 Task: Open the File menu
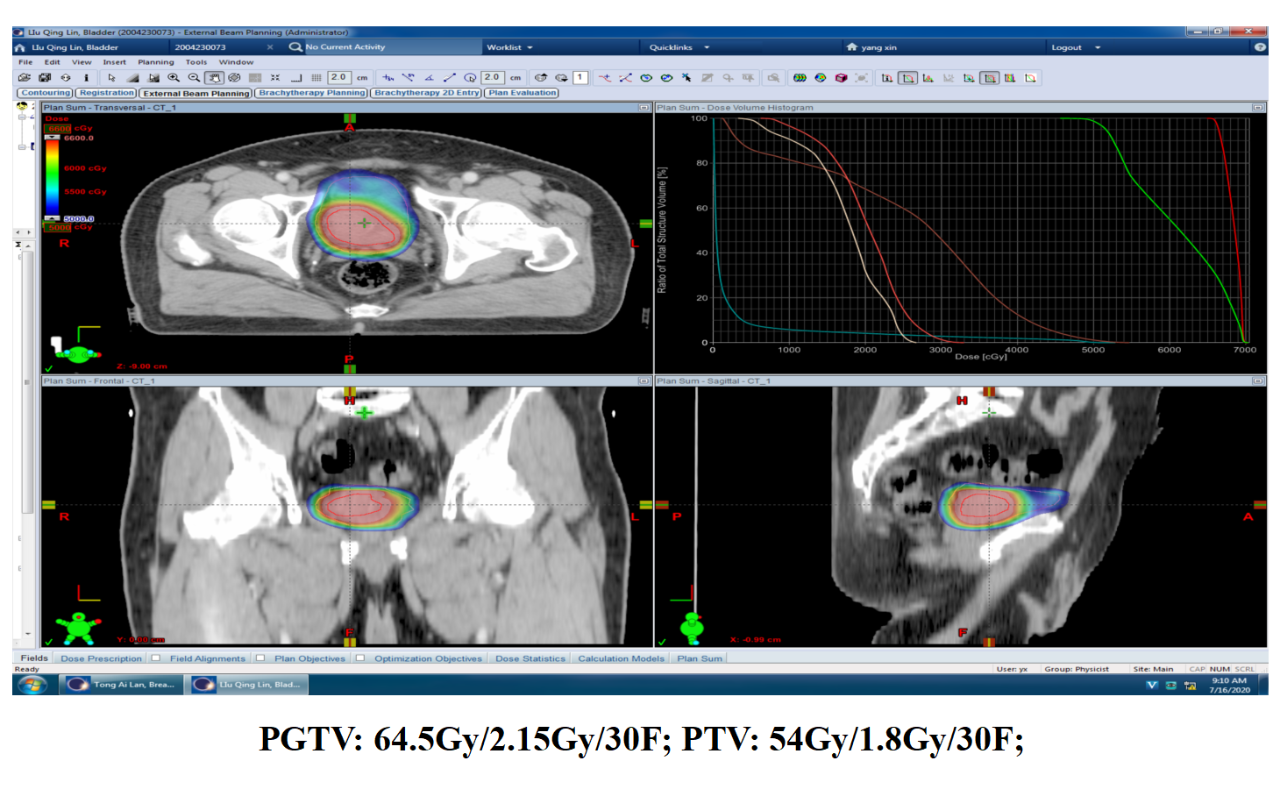(x=26, y=62)
